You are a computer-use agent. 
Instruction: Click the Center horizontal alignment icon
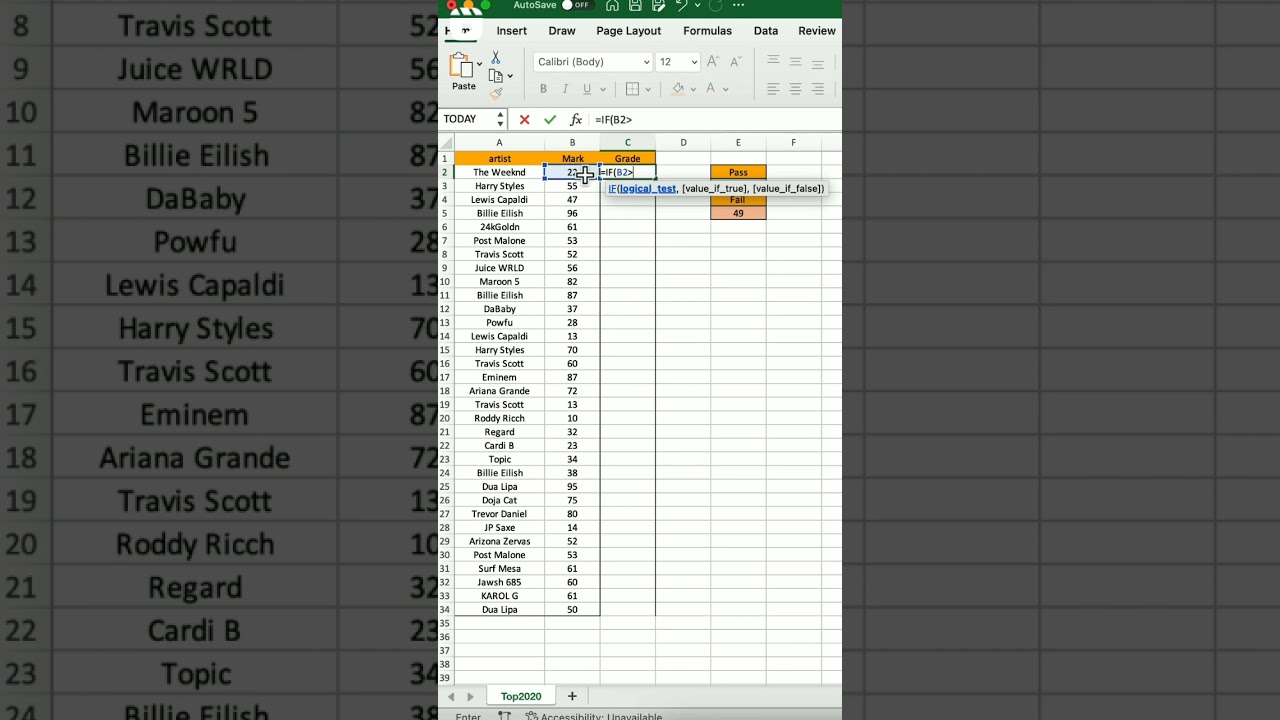tap(795, 89)
